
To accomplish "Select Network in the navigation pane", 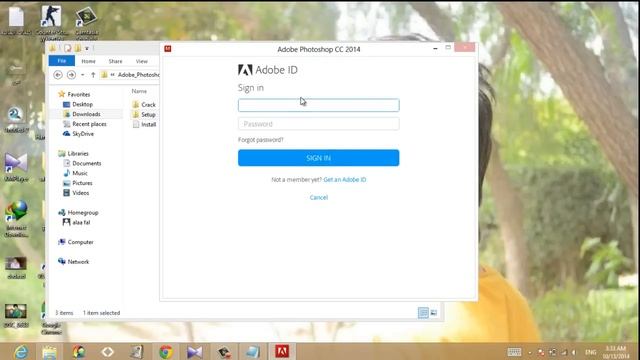I will pyautogui.click(x=78, y=262).
